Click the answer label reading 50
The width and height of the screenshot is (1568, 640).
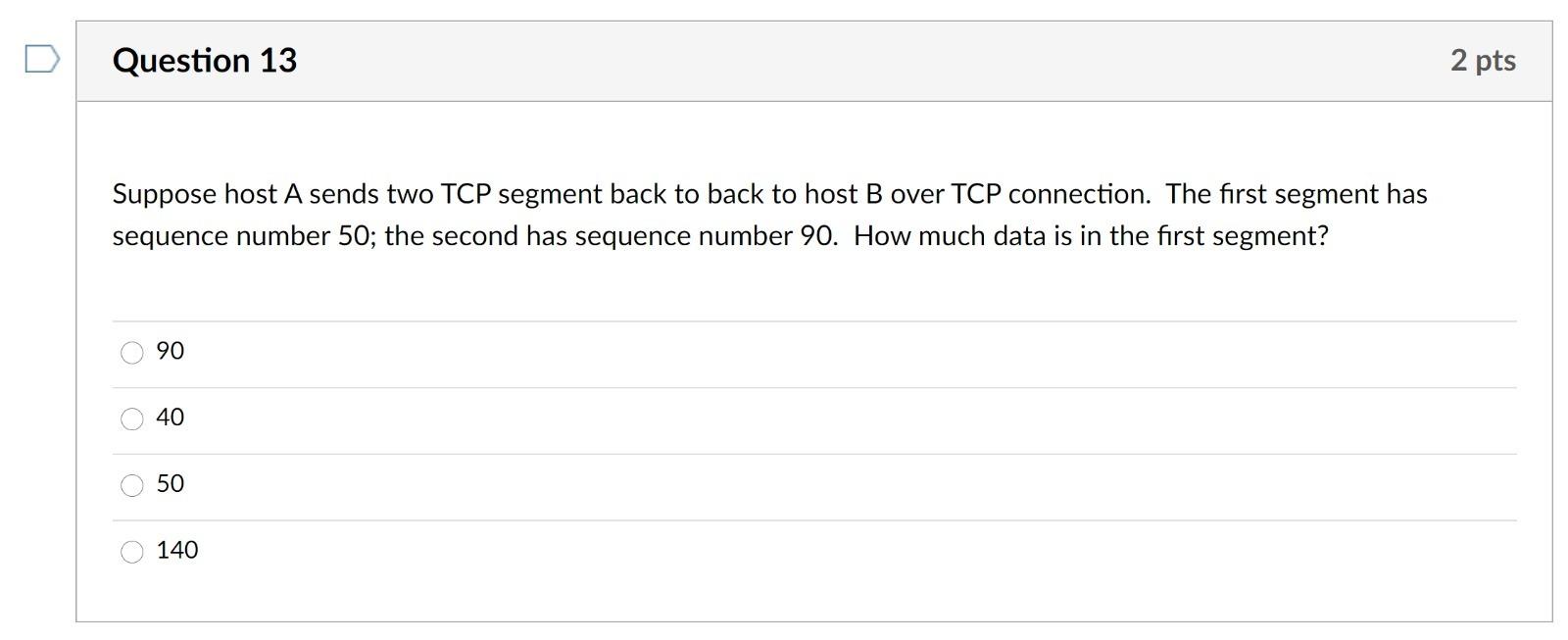[x=170, y=483]
